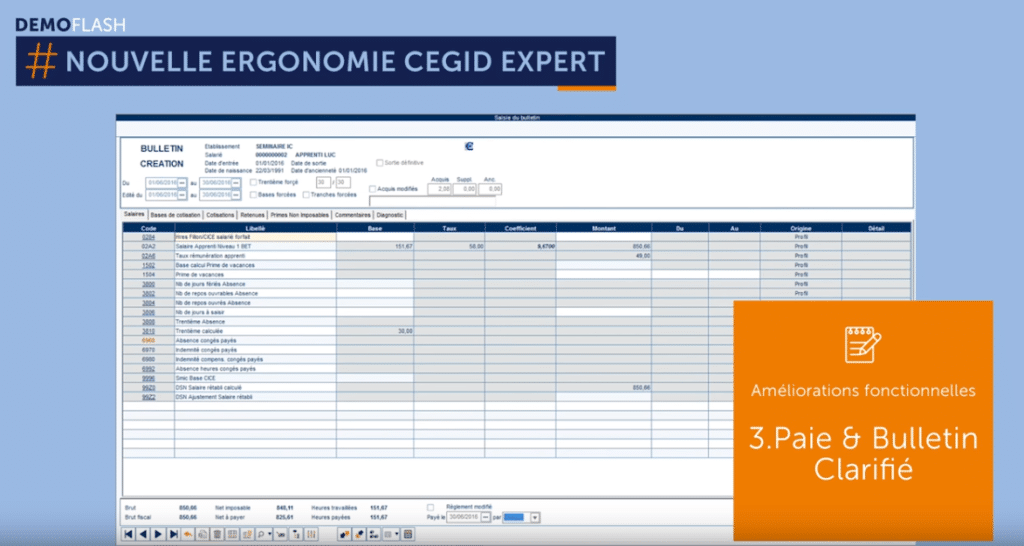Open the 'Edité du' date picker button
Screen dimensions: 1024x546
pyautogui.click(x=182, y=195)
